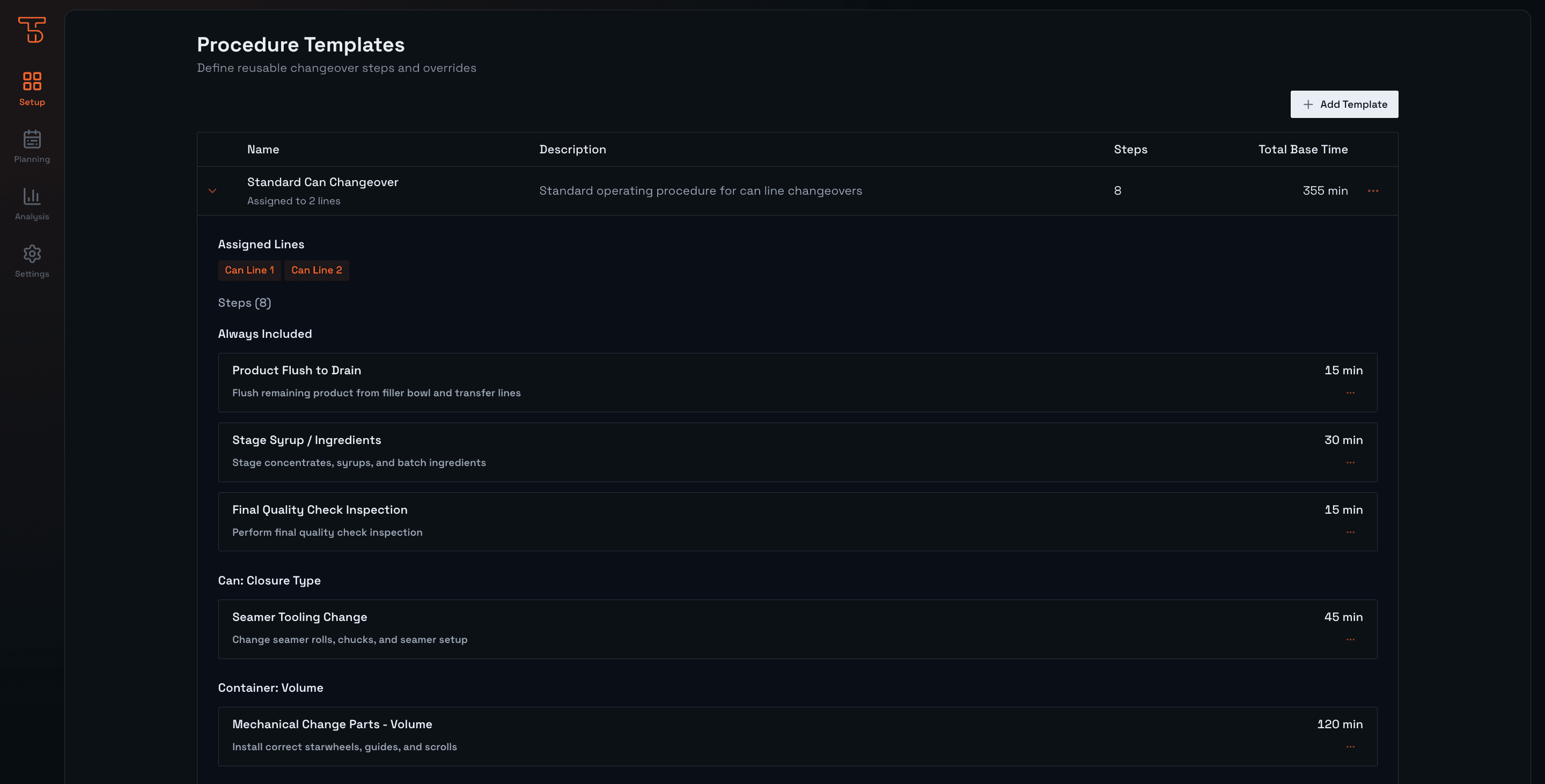1545x784 pixels.
Task: Open options menu for Standard Can Changeover
Action: (1373, 190)
